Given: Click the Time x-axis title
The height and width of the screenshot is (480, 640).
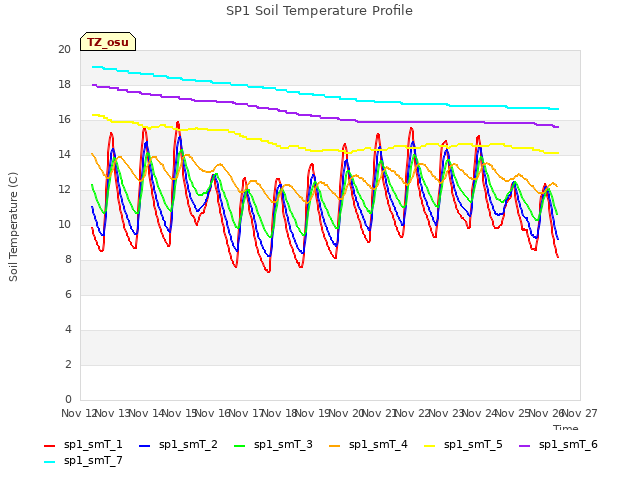Looking at the screenshot, I should (x=566, y=427).
